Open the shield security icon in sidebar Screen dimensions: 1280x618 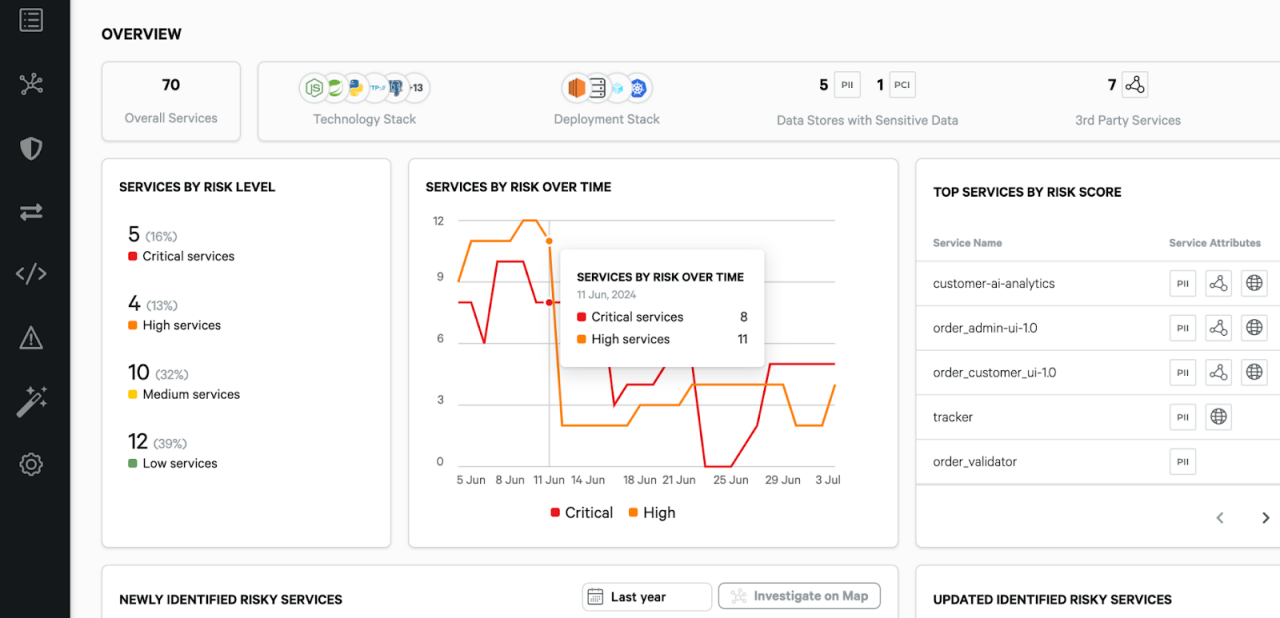(x=31, y=149)
